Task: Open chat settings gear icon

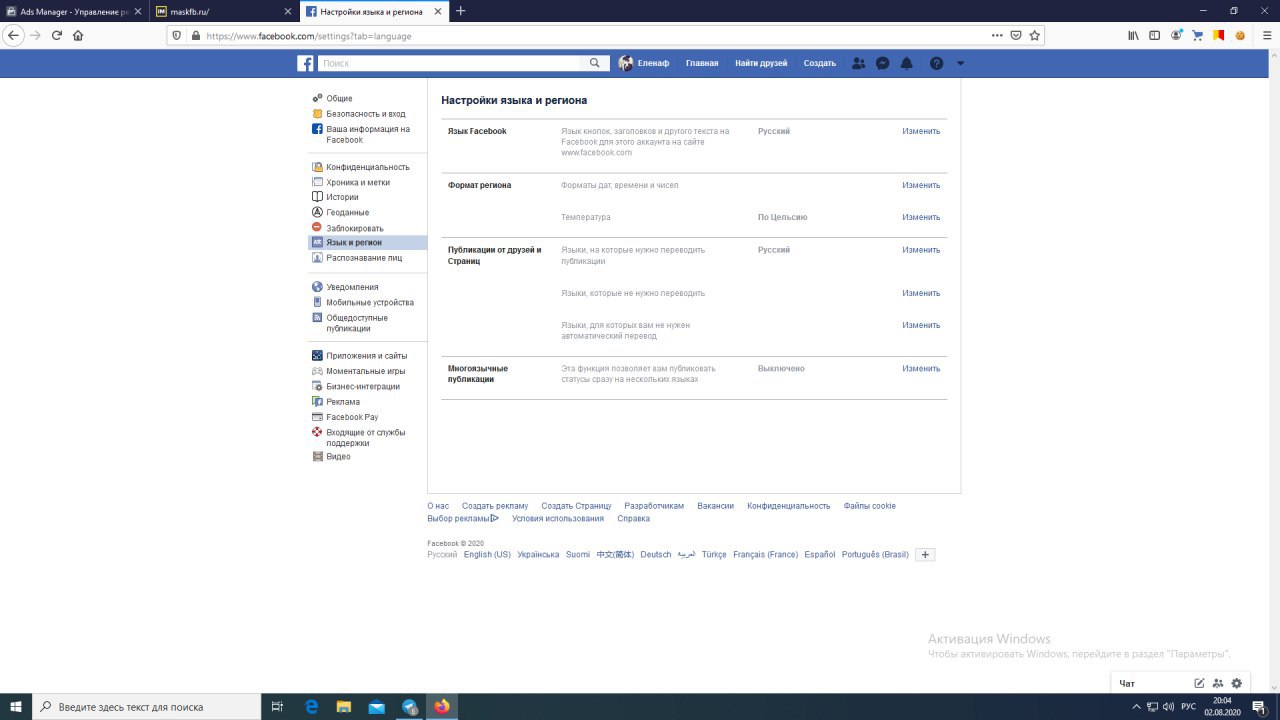Action: (1237, 683)
